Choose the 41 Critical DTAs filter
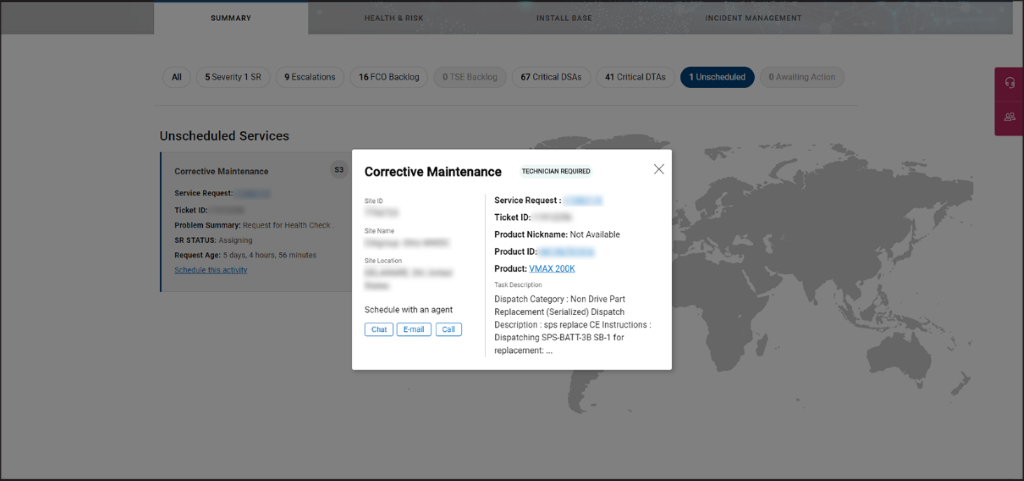The width and height of the screenshot is (1024, 481). 635,77
